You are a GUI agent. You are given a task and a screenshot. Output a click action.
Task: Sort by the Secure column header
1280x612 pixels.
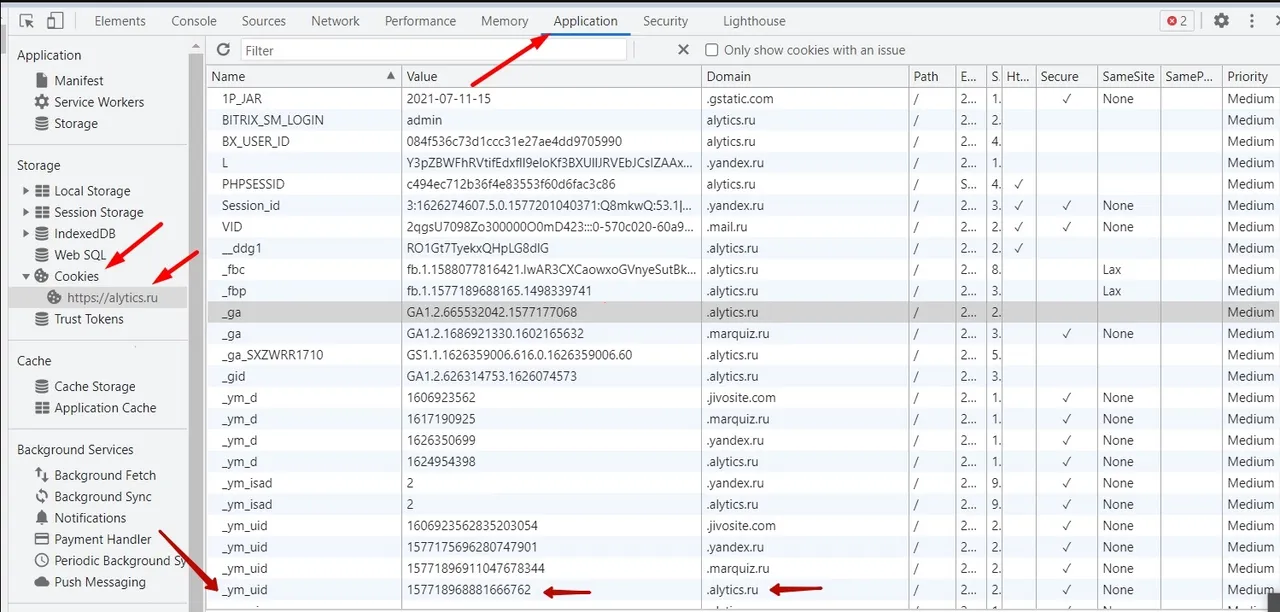1065,77
